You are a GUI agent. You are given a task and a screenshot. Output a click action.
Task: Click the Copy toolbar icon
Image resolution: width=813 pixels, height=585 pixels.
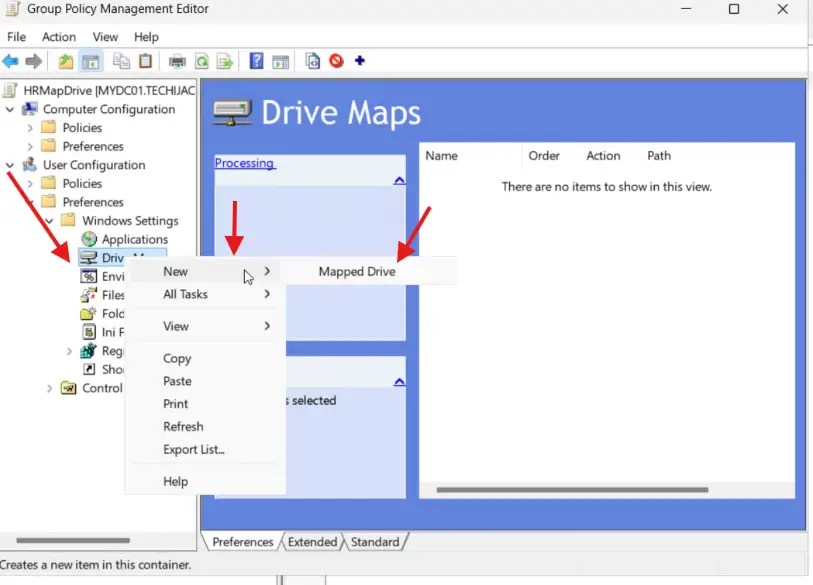(x=121, y=61)
